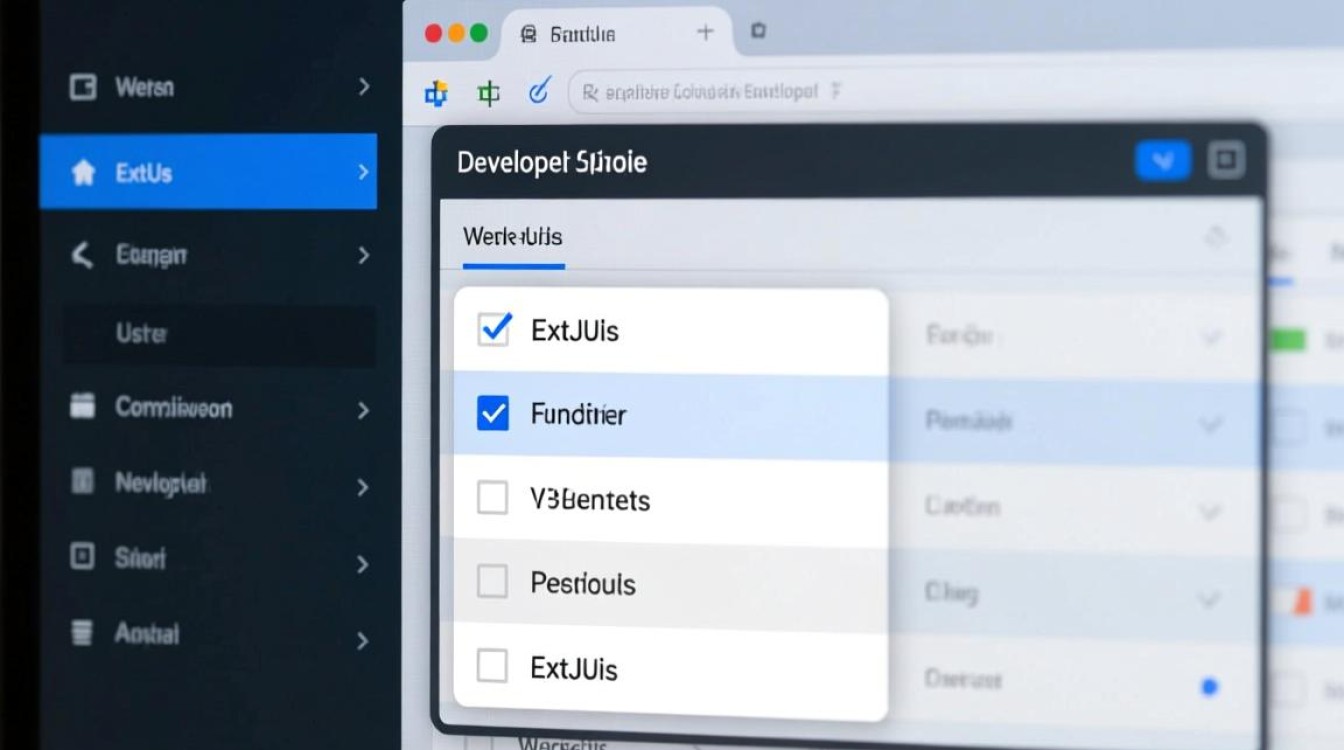
Task: Expand the Comniiseon sidebar chevron
Action: [364, 410]
